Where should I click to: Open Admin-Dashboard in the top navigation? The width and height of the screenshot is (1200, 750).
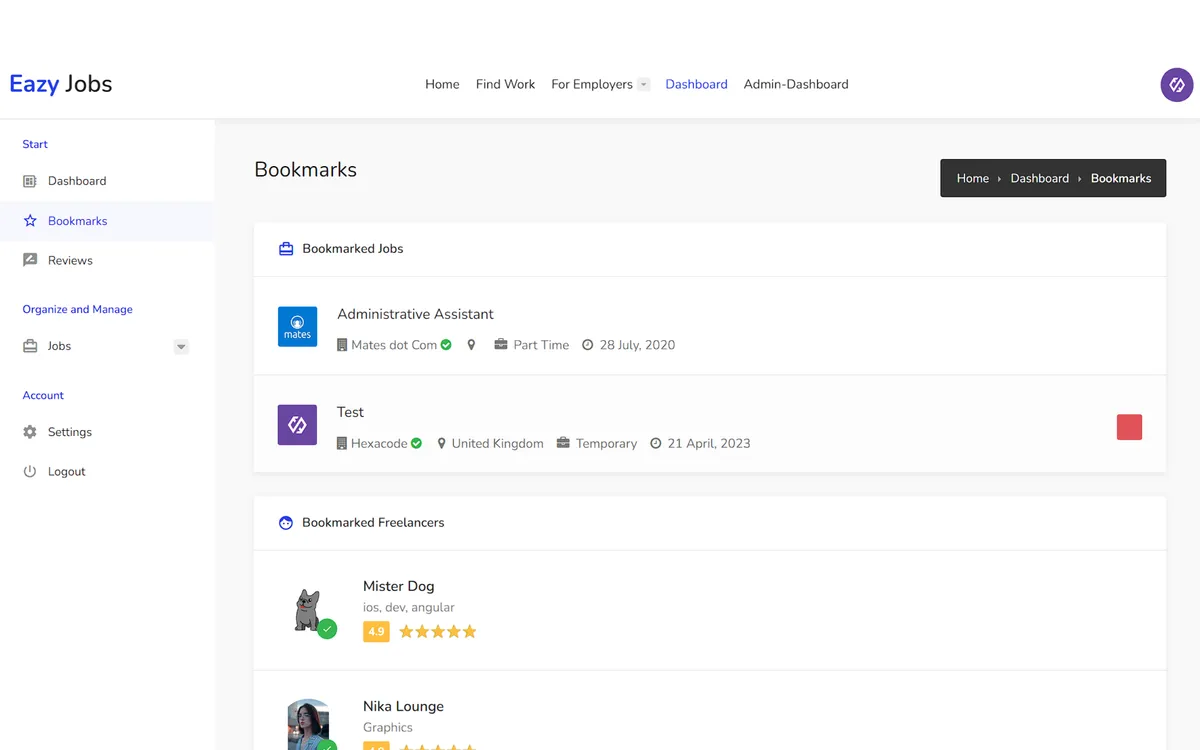click(x=796, y=84)
